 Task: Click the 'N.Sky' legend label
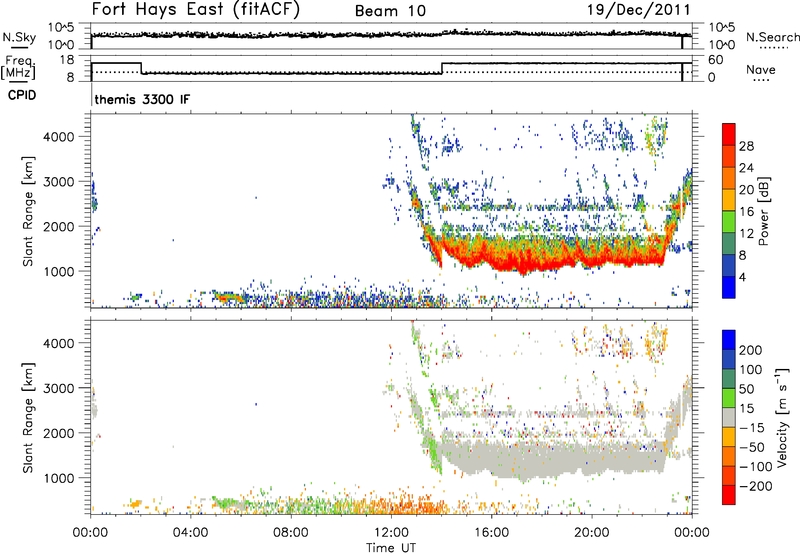tap(19, 37)
